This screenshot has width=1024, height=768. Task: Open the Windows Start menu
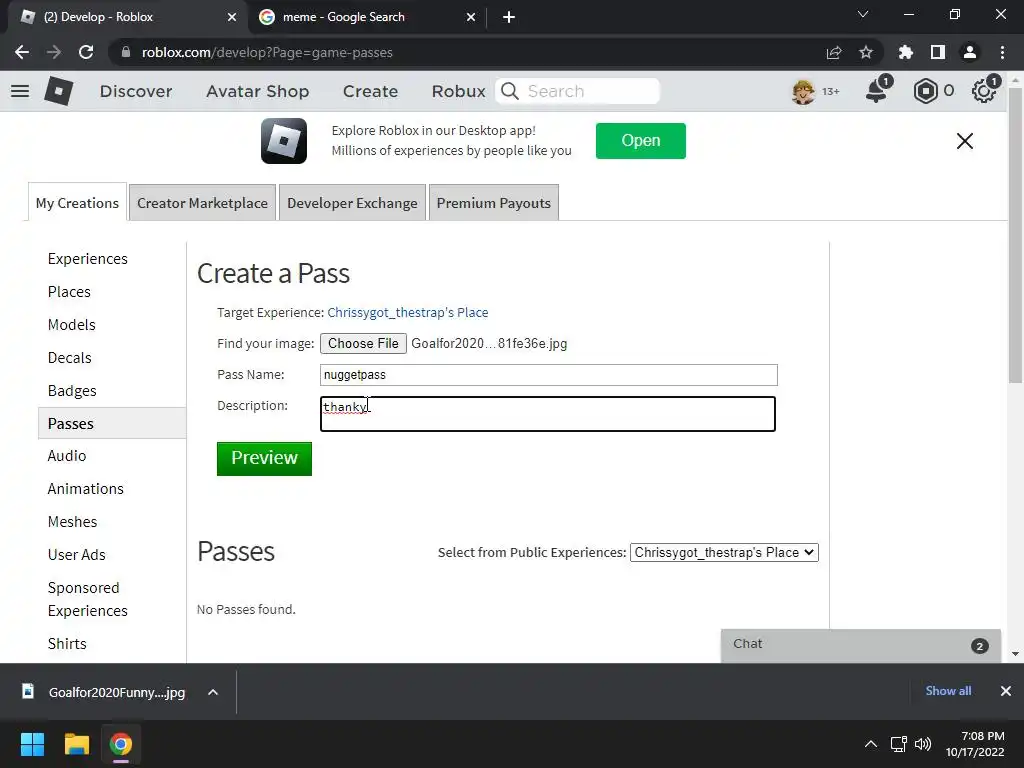[x=32, y=744]
